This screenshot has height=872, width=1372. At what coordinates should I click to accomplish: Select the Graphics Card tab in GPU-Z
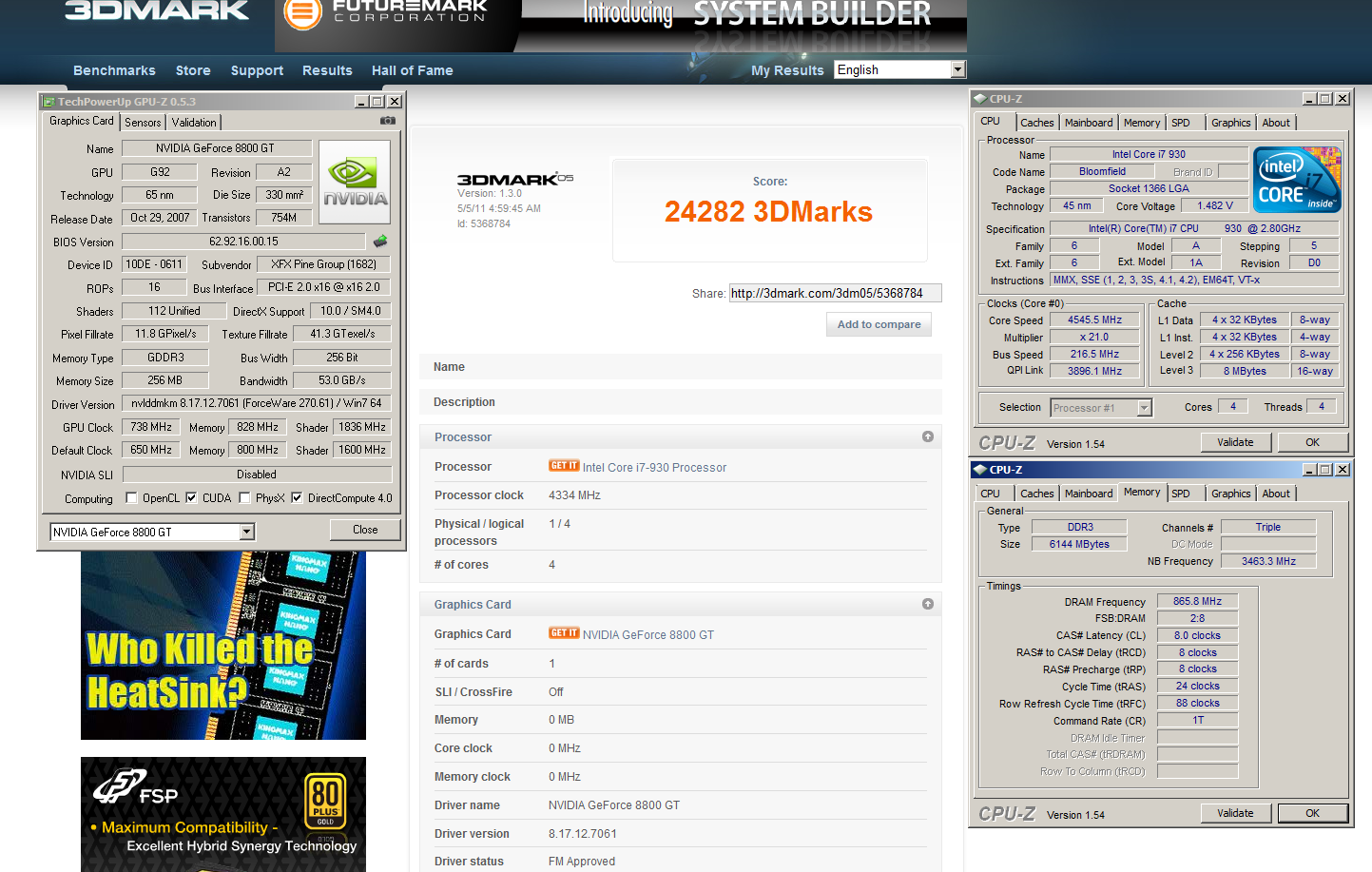click(x=82, y=121)
